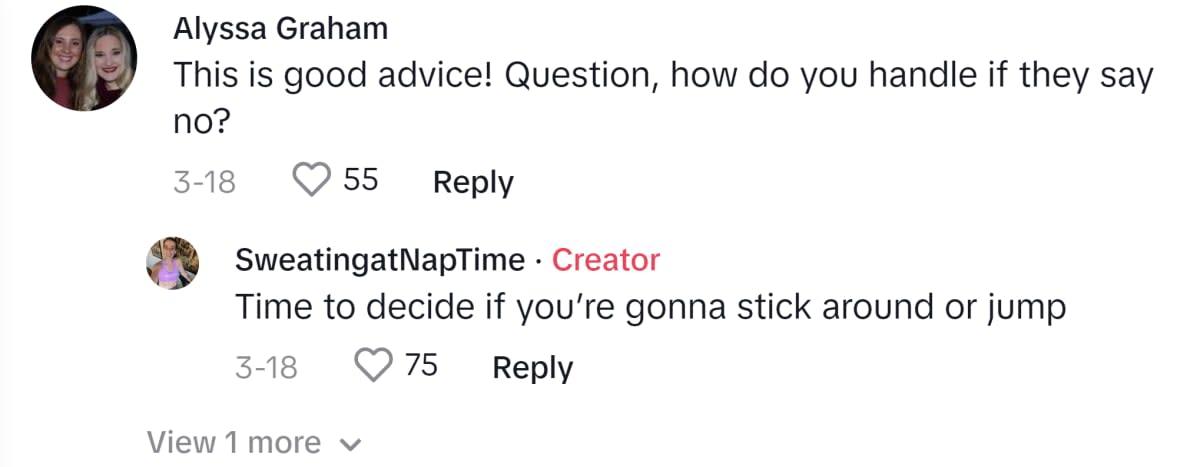Tap the heart on SweatingatNapTime's reply
This screenshot has height=467, width=1200.
(373, 366)
